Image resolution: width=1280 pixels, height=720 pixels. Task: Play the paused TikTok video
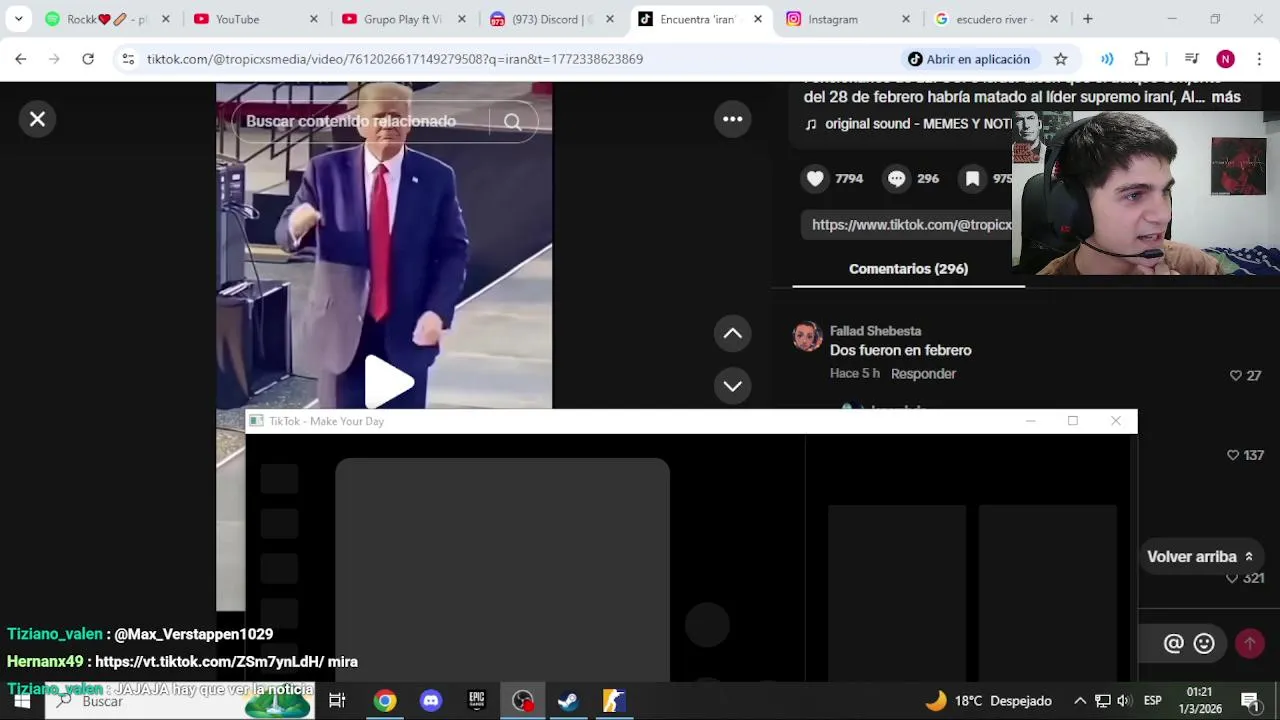(388, 382)
